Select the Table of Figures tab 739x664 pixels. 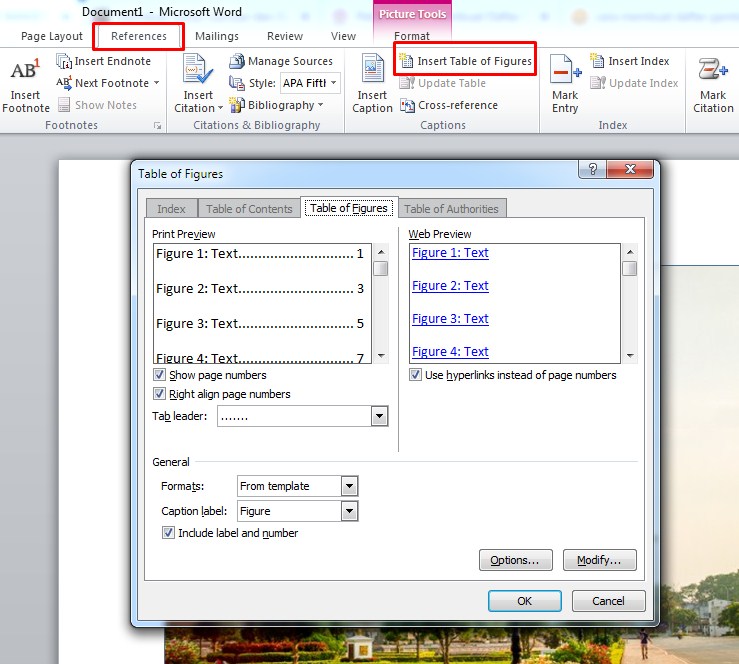[x=349, y=208]
